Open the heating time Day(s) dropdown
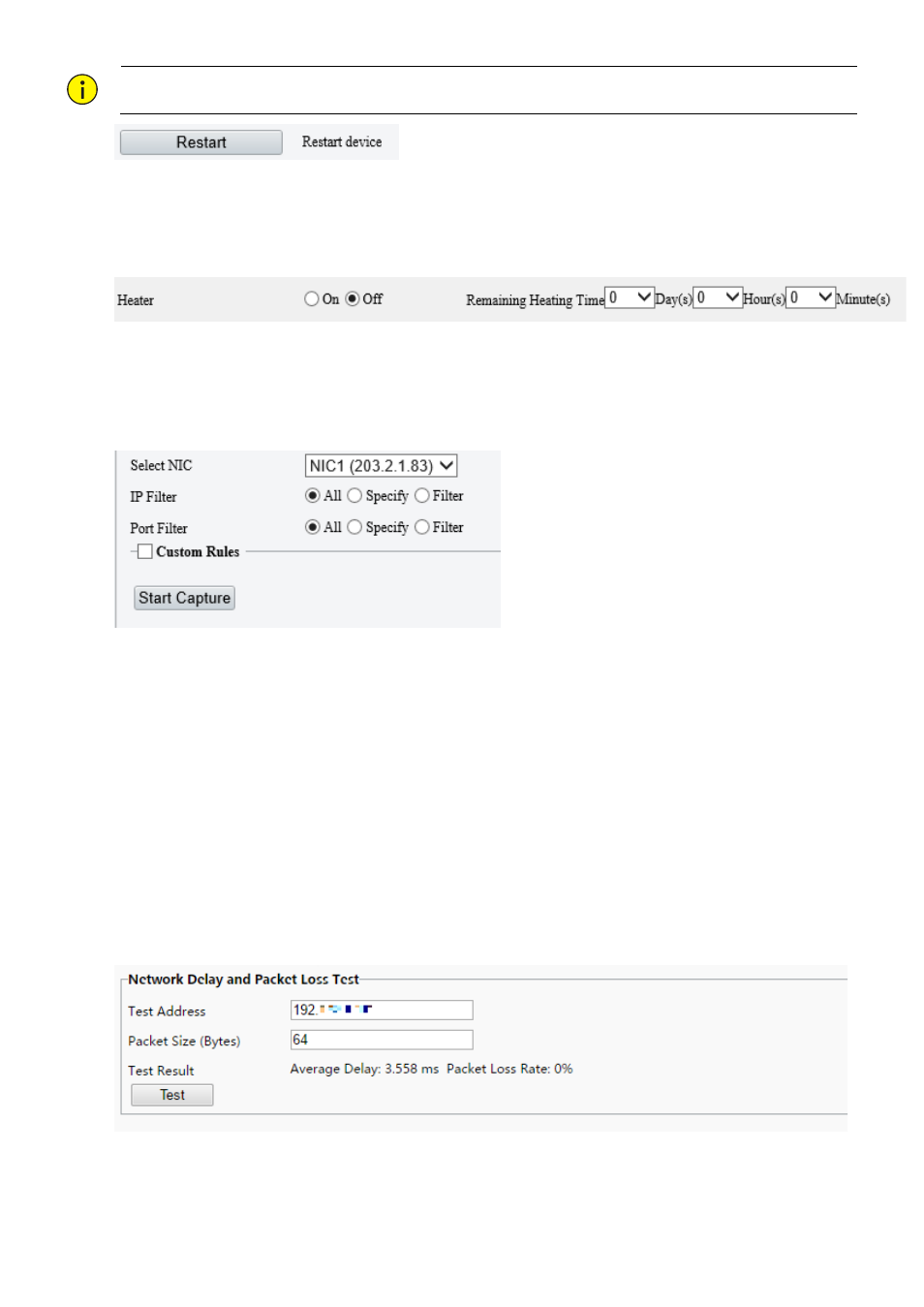Screen dimensions: 924x1307 (630, 297)
